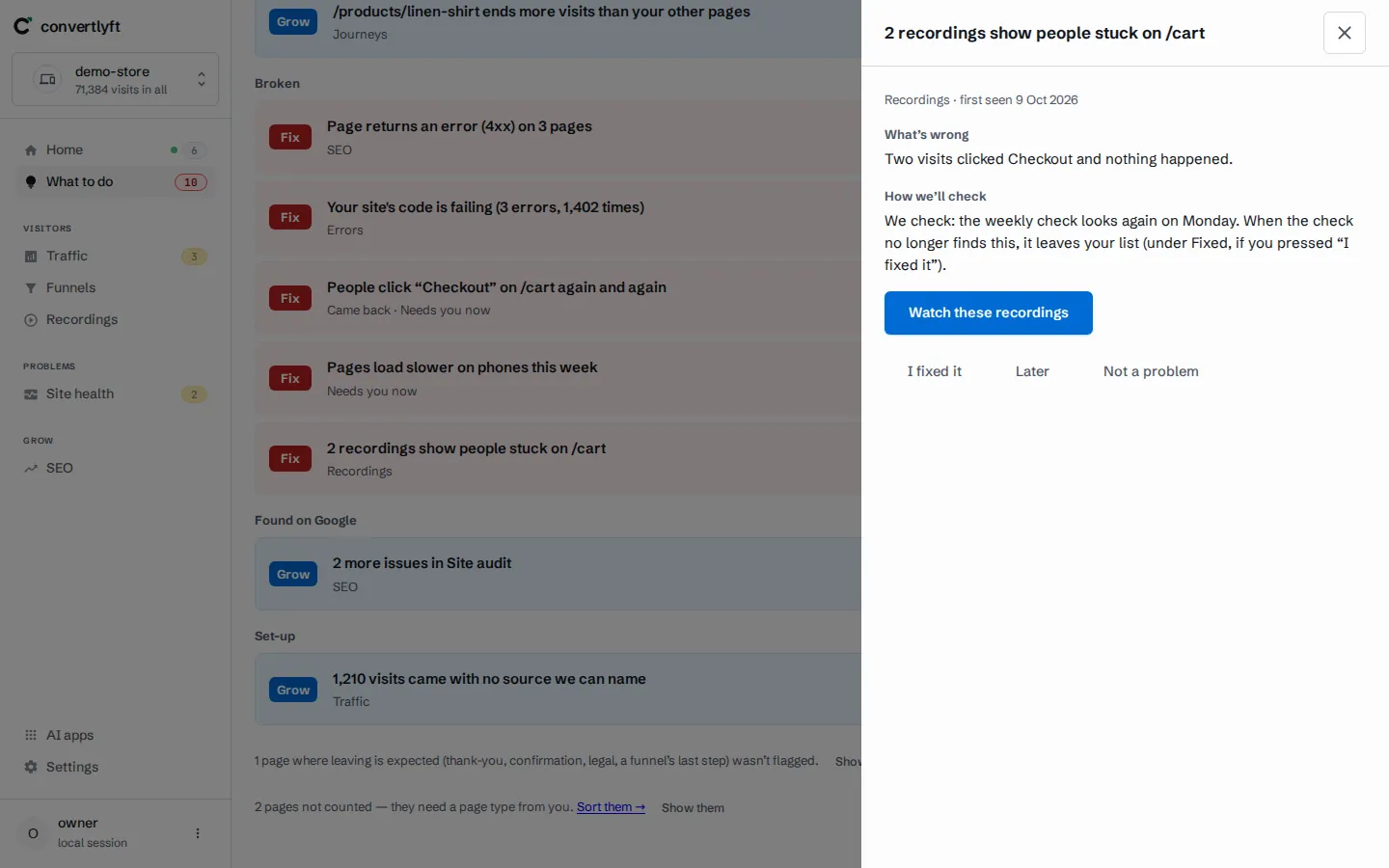Click the 'How we'll check' heading
1389x868 pixels.
tap(935, 197)
